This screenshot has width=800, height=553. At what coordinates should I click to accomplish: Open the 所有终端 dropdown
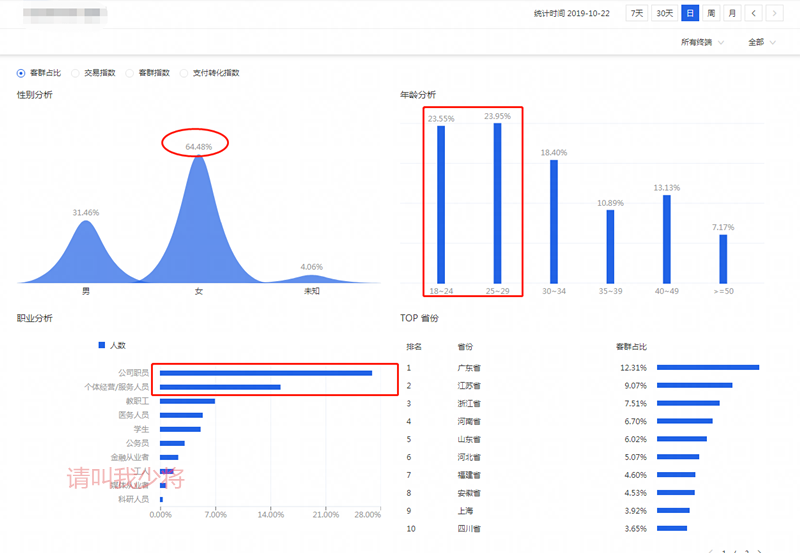[x=702, y=42]
